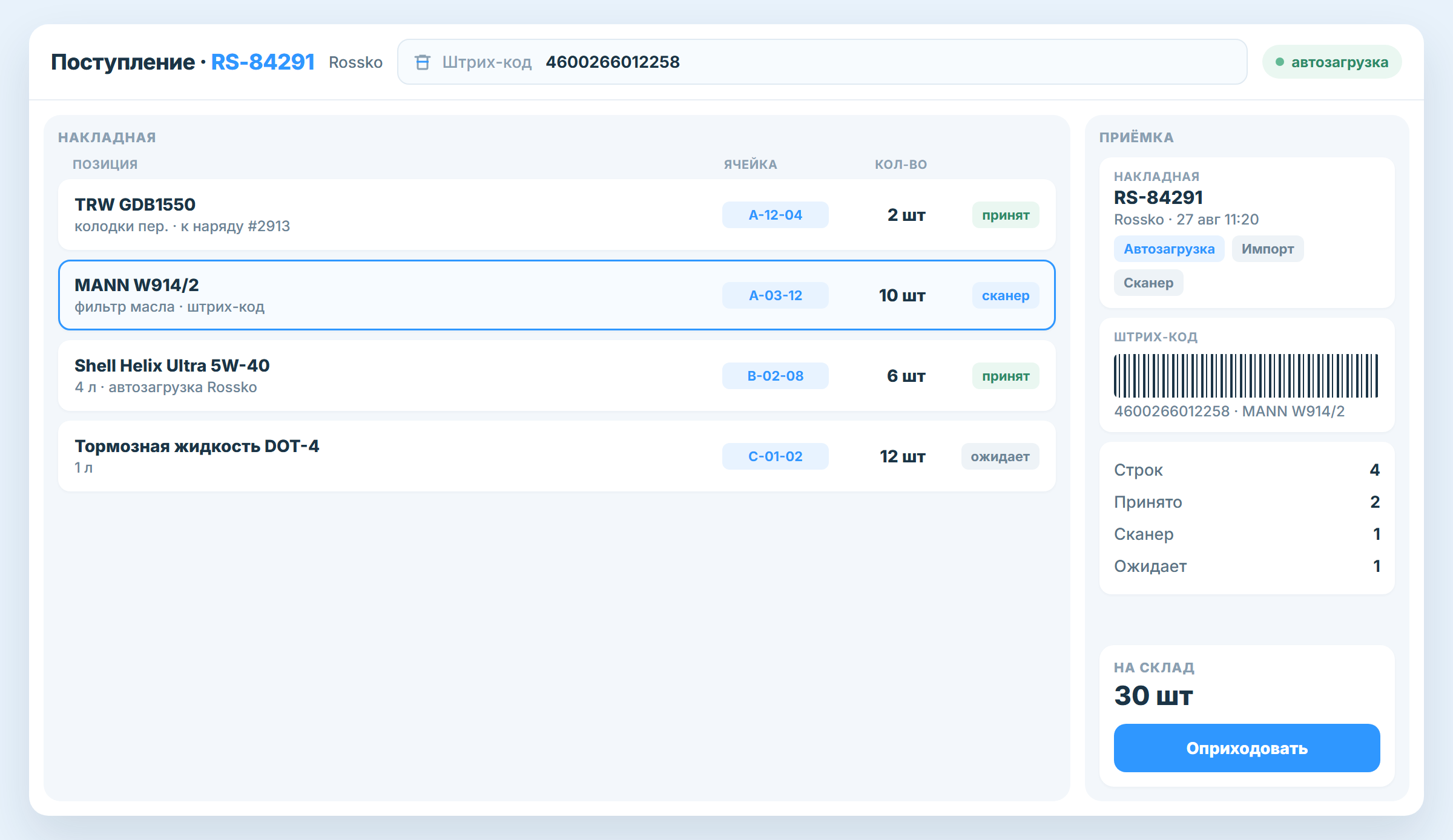
Task: Select the MANN W914/2 row
Action: tap(556, 295)
